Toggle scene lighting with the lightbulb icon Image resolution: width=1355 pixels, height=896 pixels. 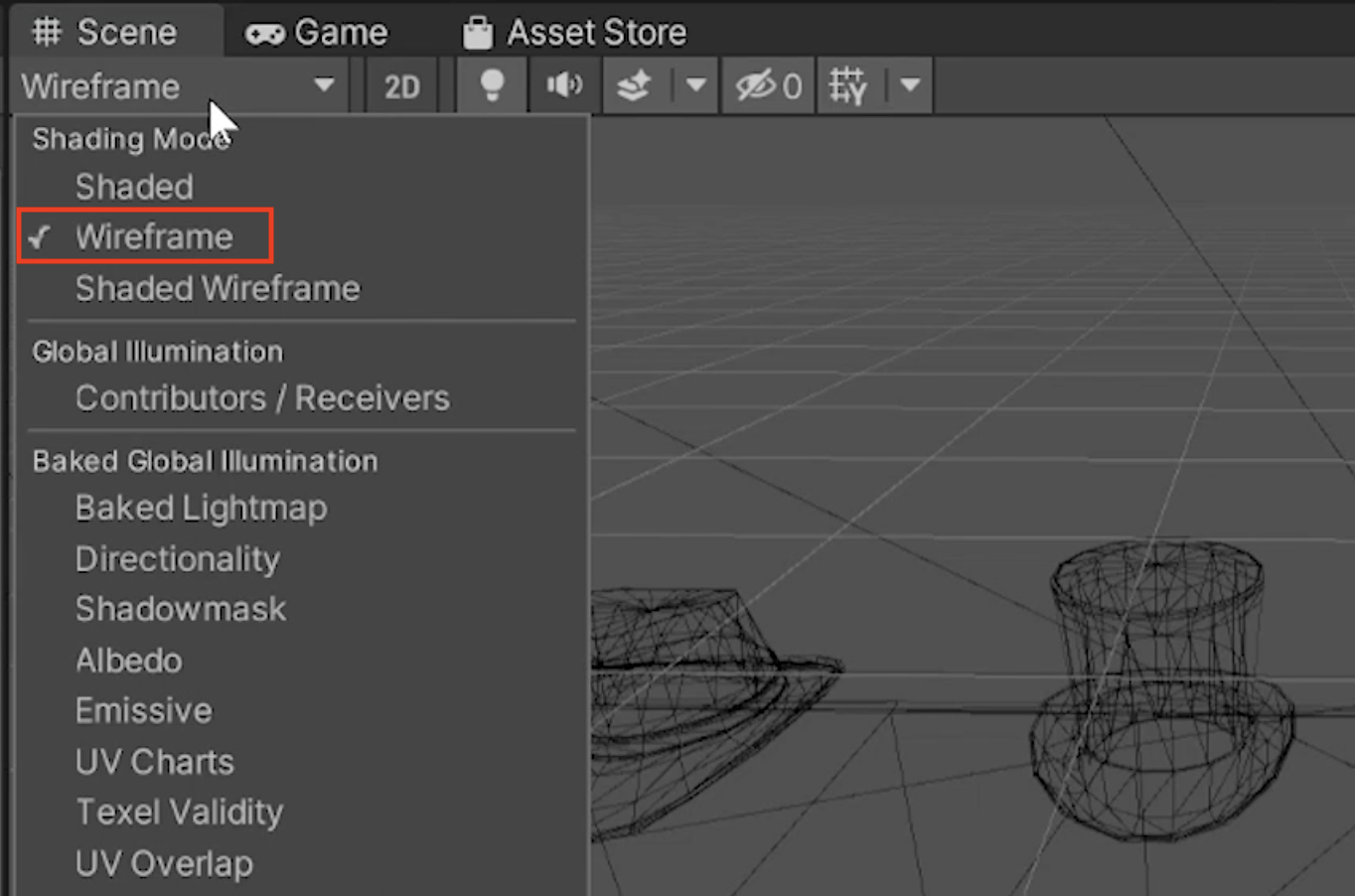click(x=492, y=86)
